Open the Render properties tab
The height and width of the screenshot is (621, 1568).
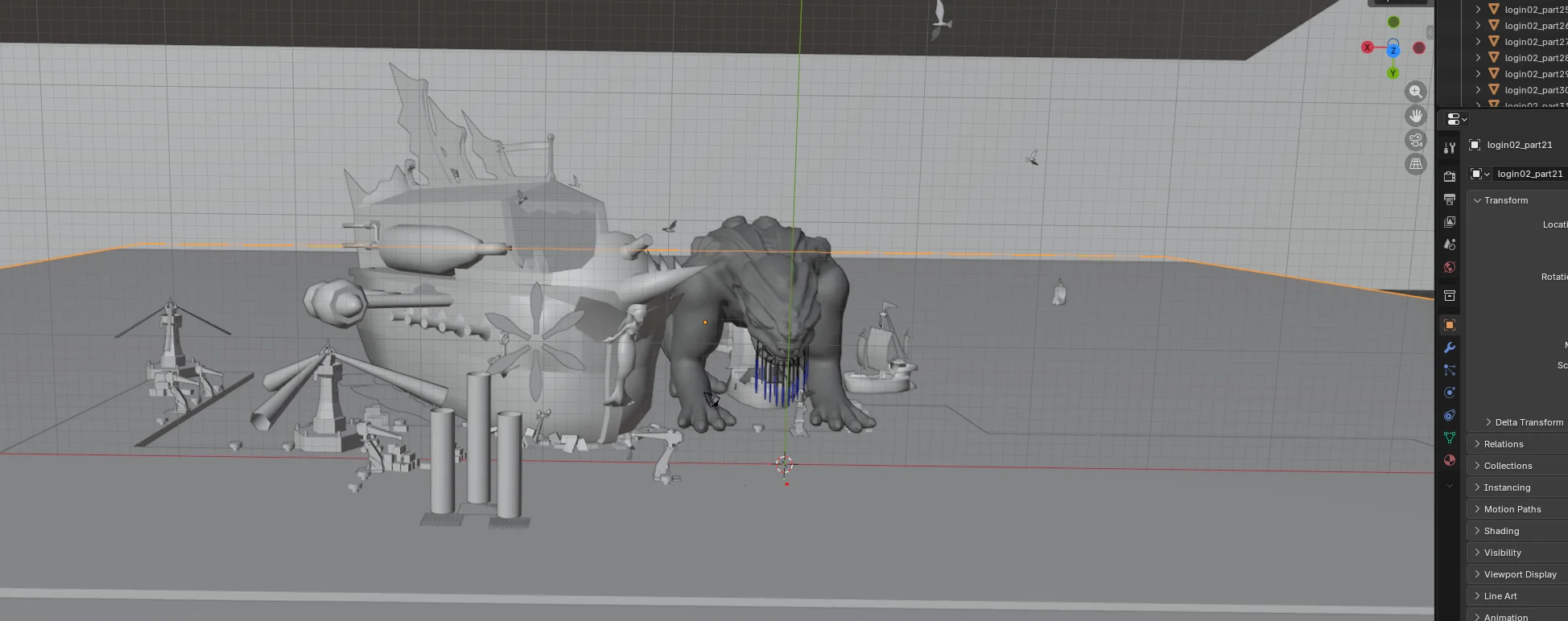coord(1450,176)
